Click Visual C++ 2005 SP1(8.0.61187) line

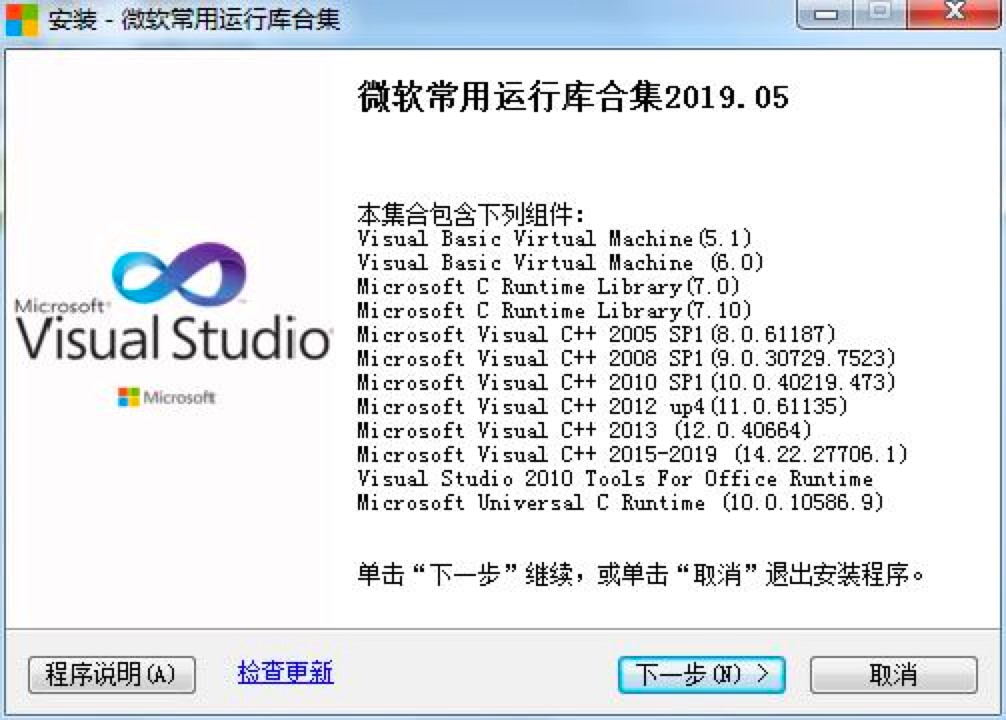[597, 334]
